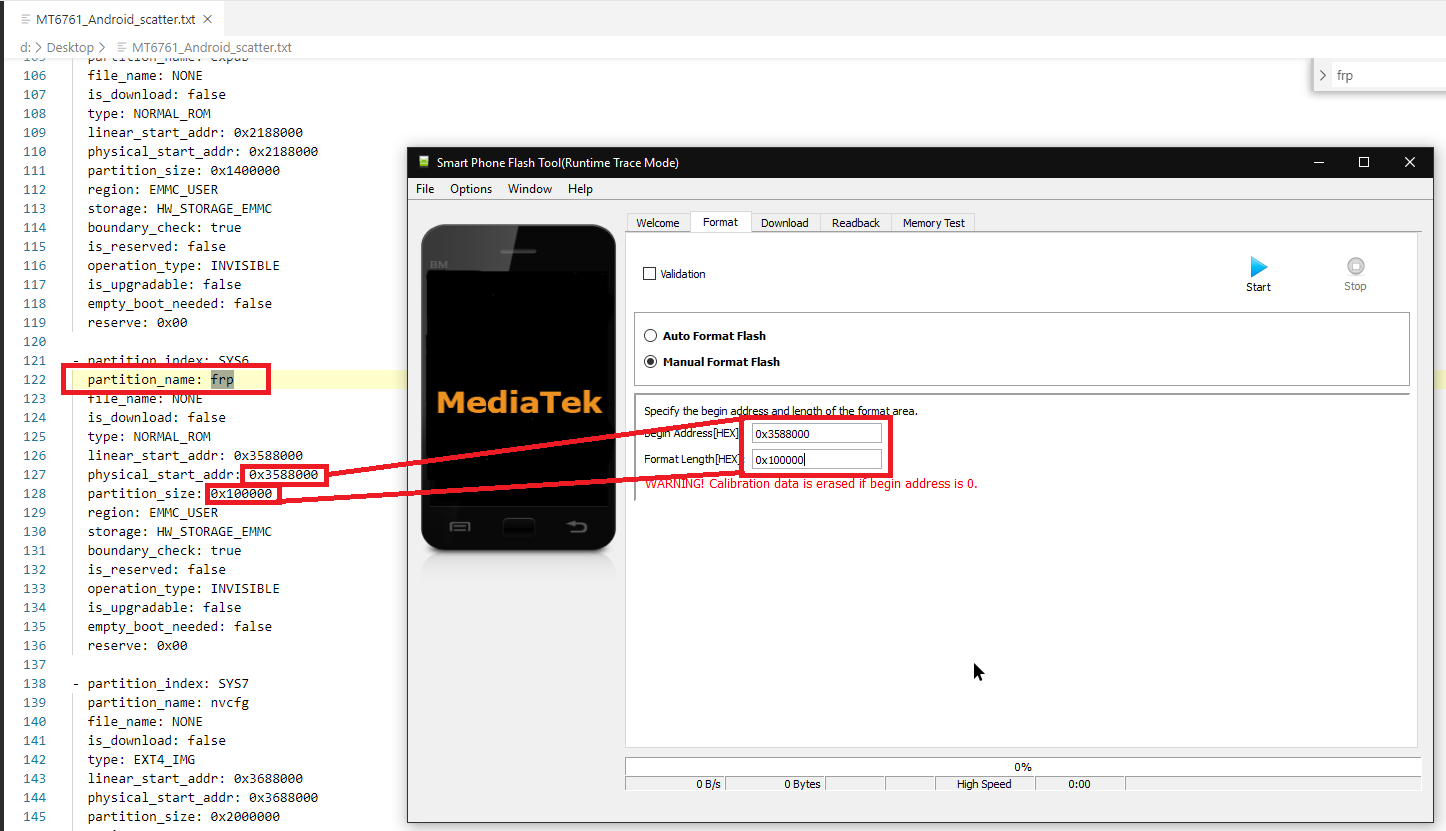Click partition_size: 0x2000000 on line 145
1446x831 pixels.
(x=184, y=817)
